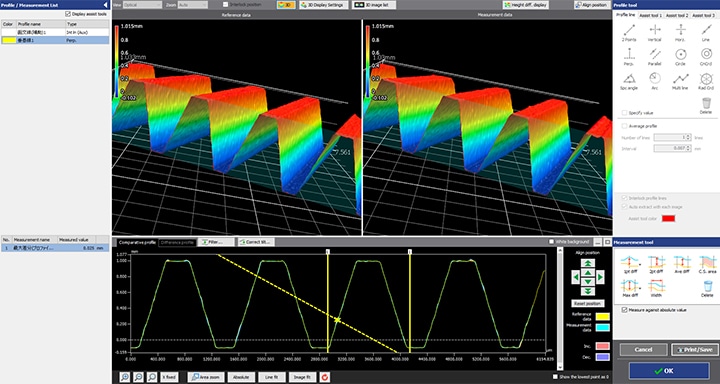Click the Height diff. display button
The image size is (720, 384).
(x=525, y=5)
